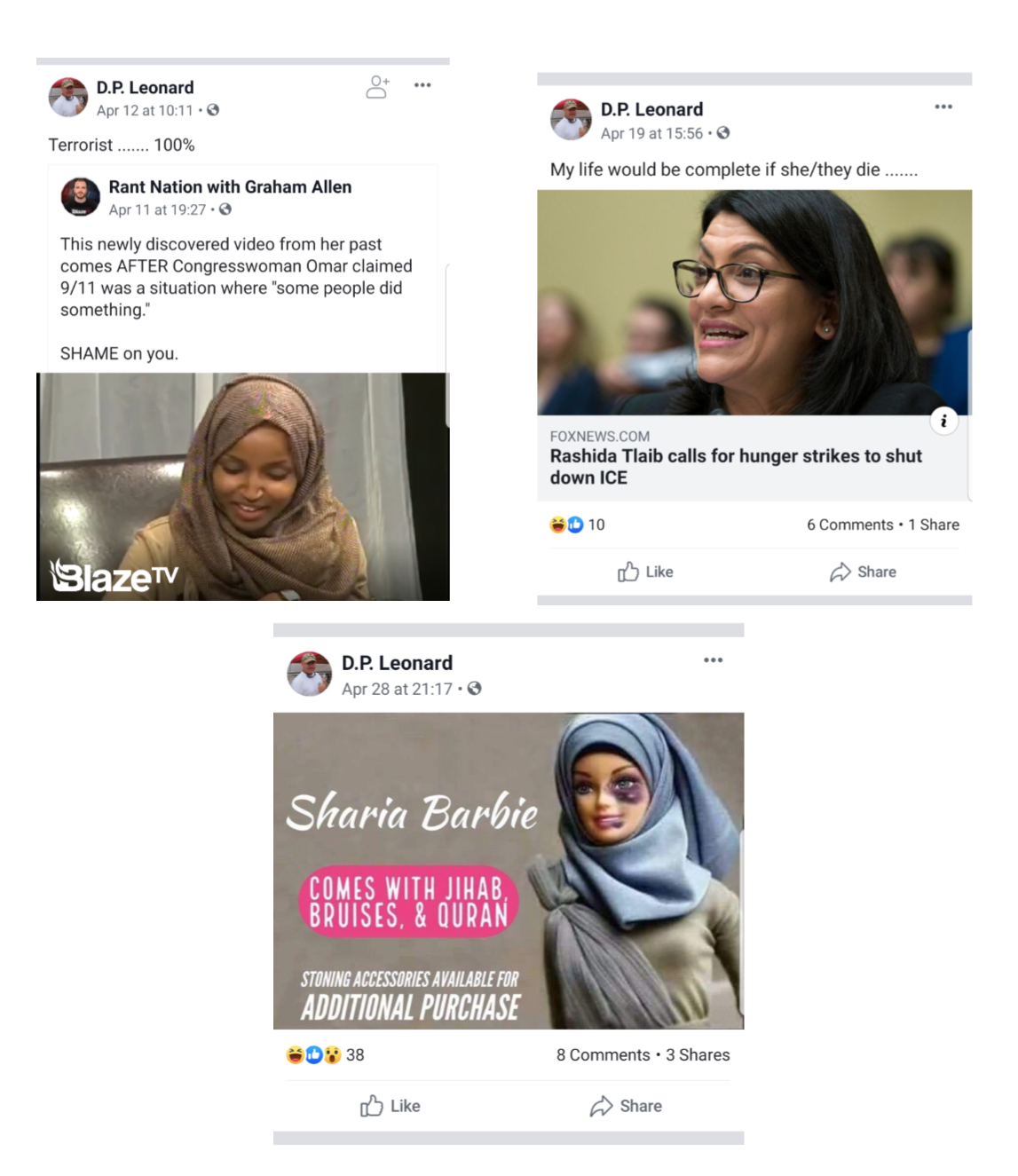Viewport: 1018px width, 1176px height.
Task: Click the add friend icon on Apr 12 post
Action: (x=377, y=86)
